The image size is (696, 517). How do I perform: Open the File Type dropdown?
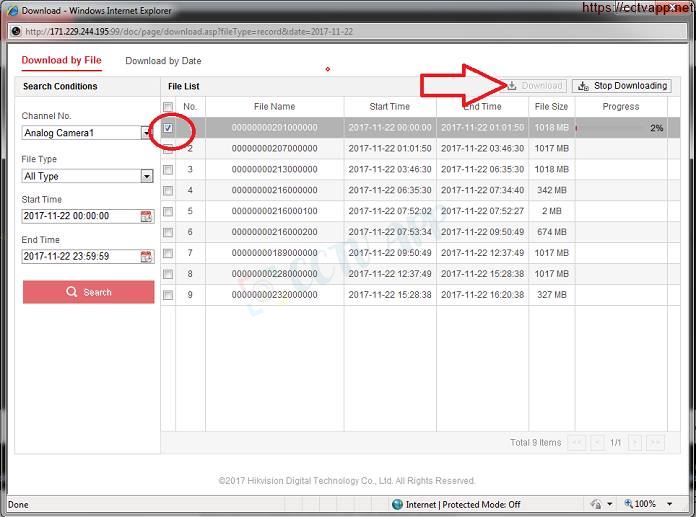click(146, 176)
